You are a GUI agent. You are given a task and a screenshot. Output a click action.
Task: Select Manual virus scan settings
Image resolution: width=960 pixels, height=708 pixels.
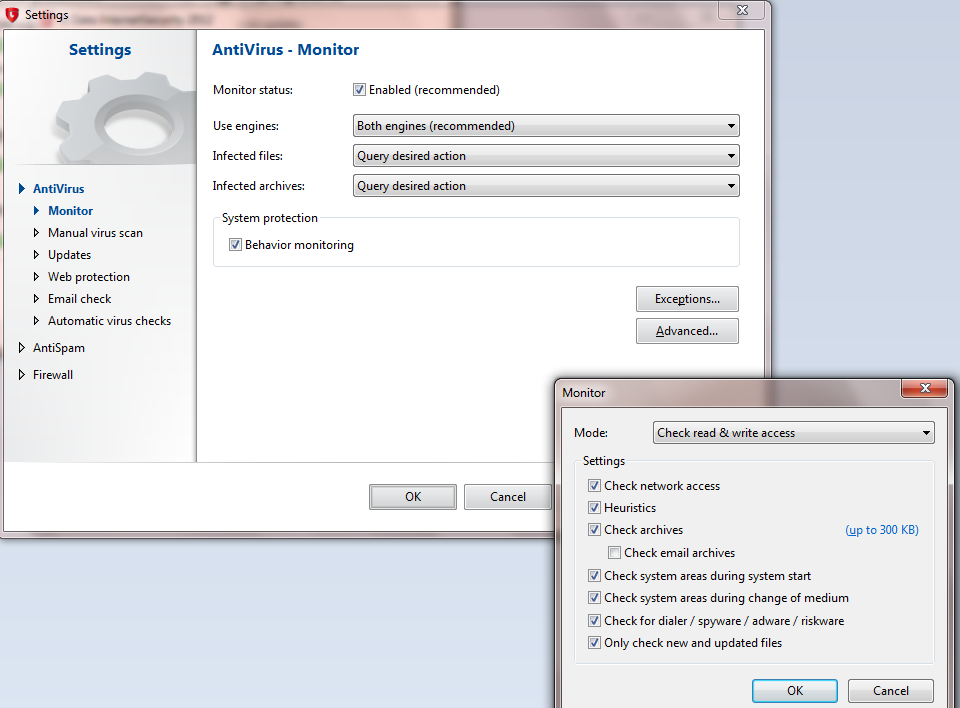[x=96, y=233]
